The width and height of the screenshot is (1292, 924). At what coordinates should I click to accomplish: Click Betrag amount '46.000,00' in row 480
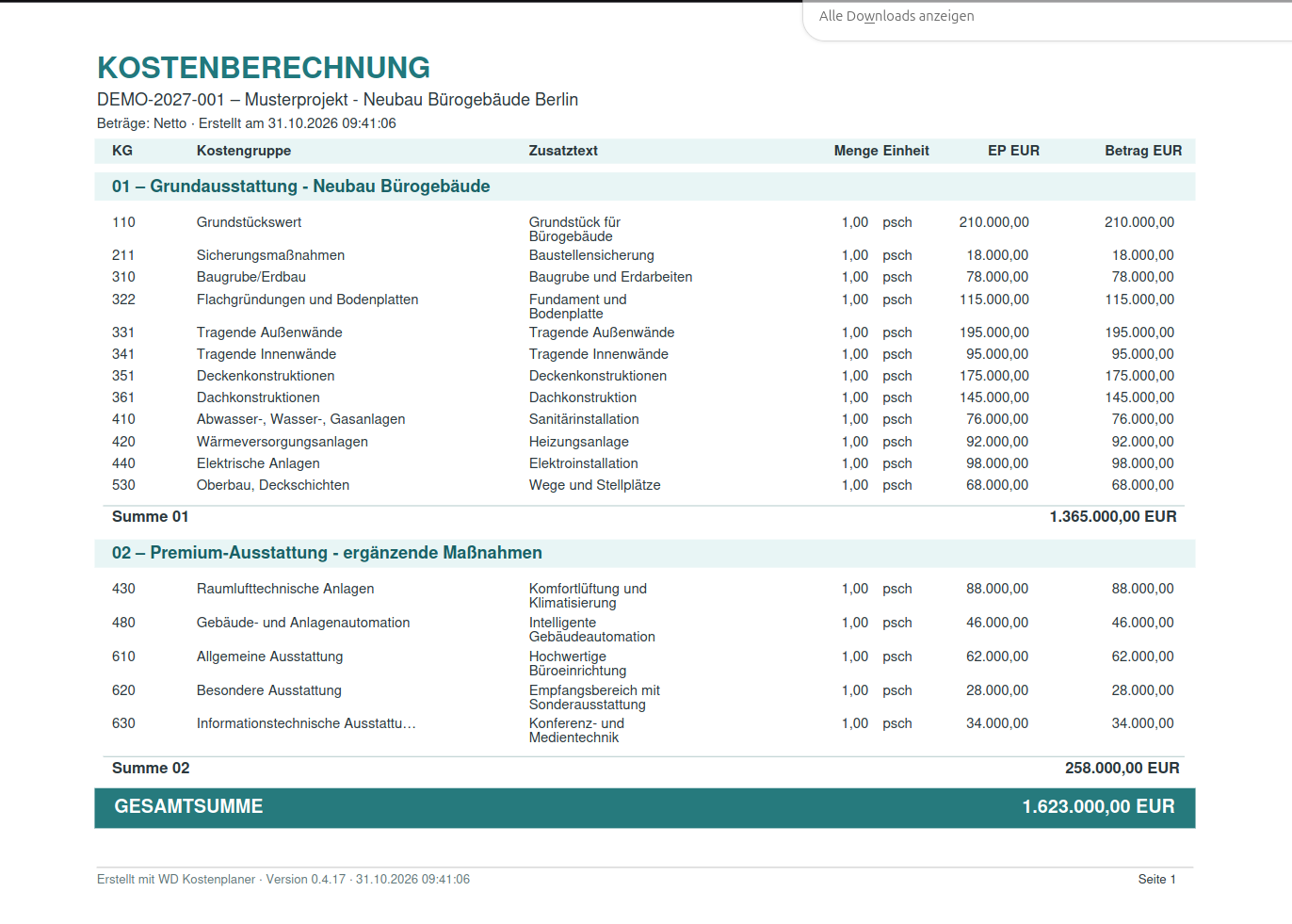point(1143,623)
